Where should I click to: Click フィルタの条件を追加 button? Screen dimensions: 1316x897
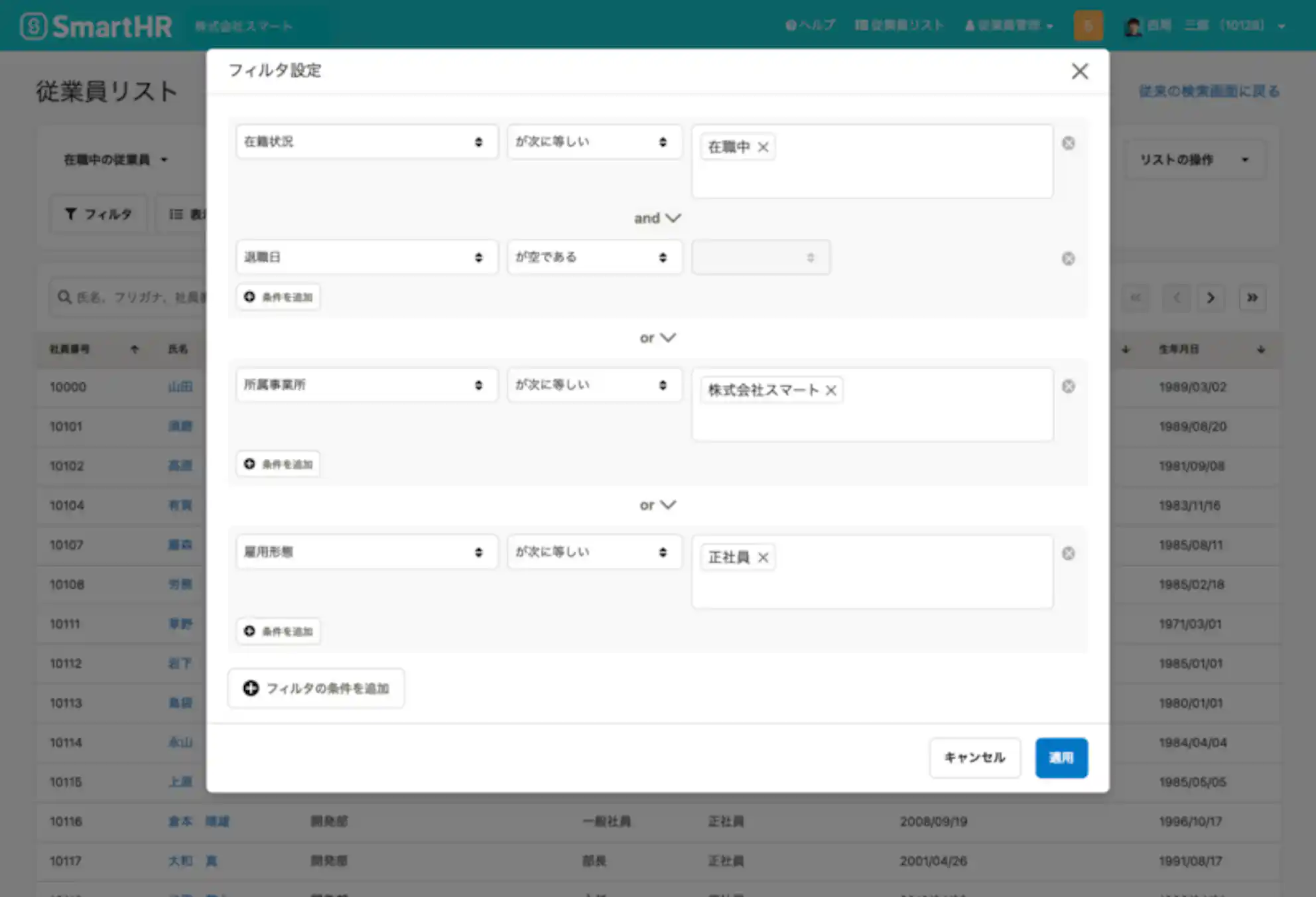pyautogui.click(x=316, y=688)
